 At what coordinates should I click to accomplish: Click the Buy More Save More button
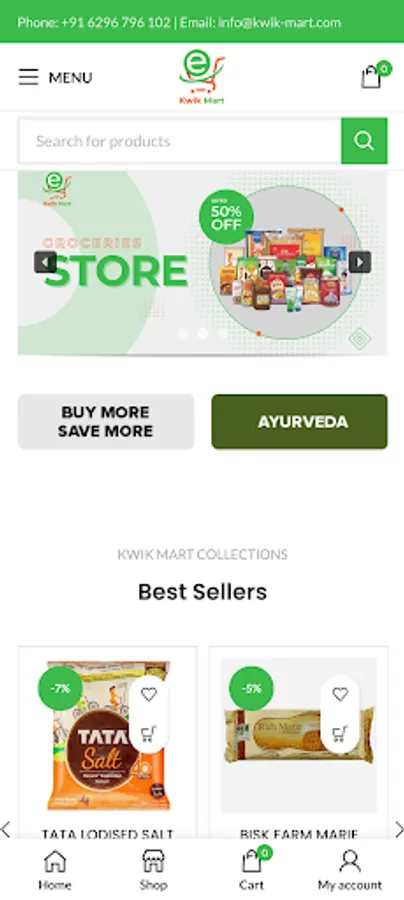click(x=106, y=421)
